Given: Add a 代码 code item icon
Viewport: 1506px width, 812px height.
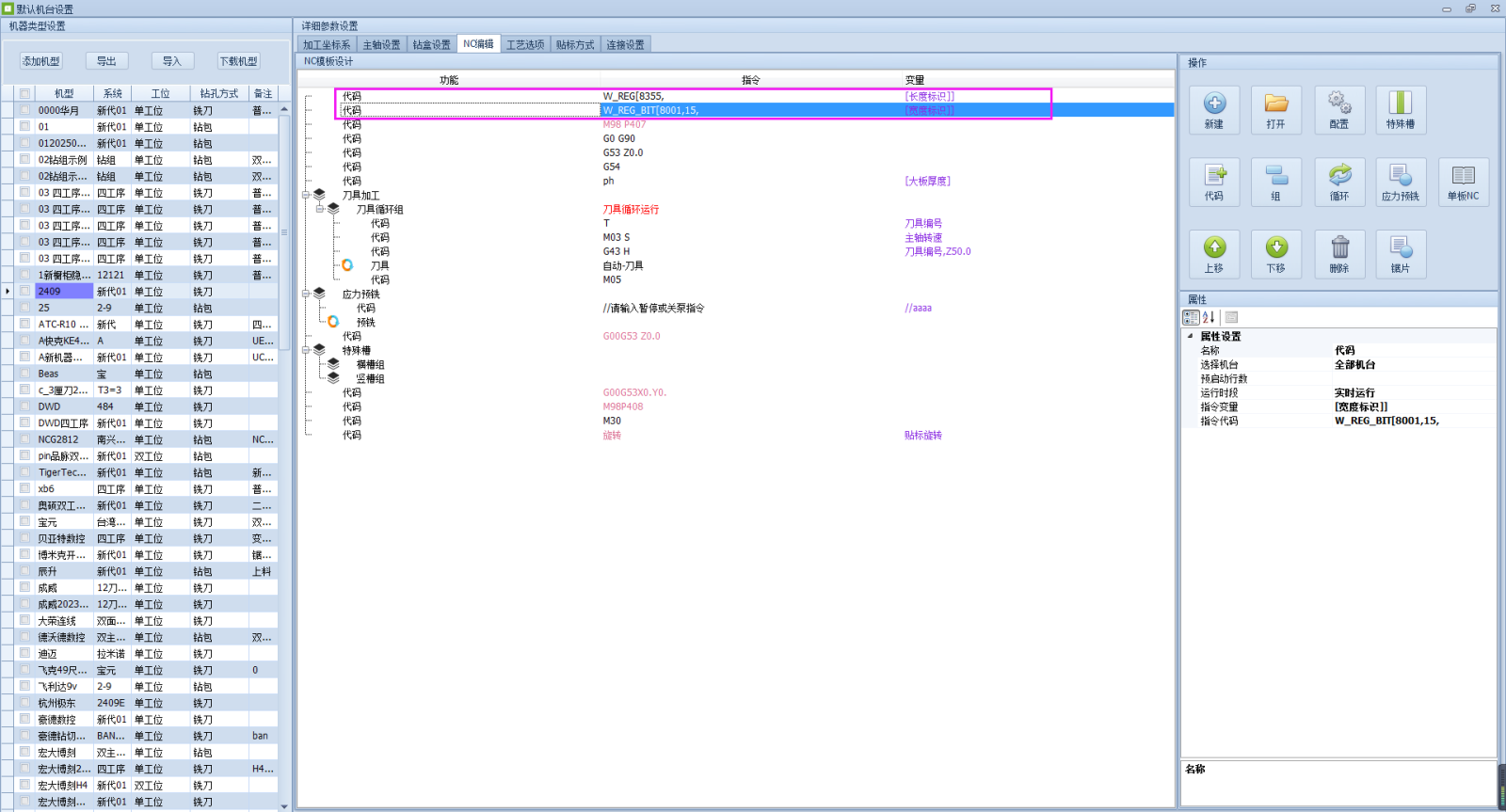Looking at the screenshot, I should pyautogui.click(x=1214, y=183).
